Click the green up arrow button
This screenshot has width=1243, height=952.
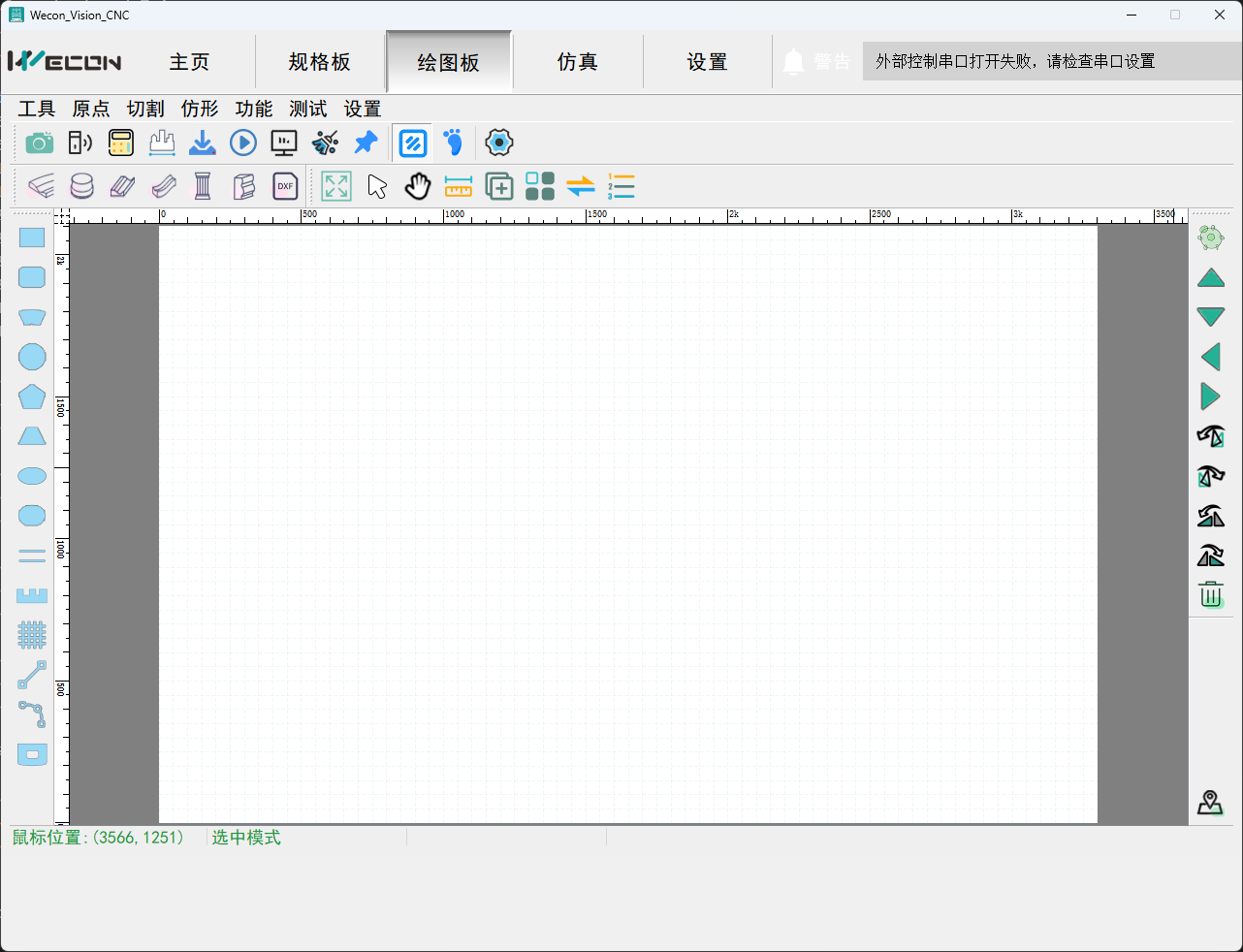click(1210, 279)
